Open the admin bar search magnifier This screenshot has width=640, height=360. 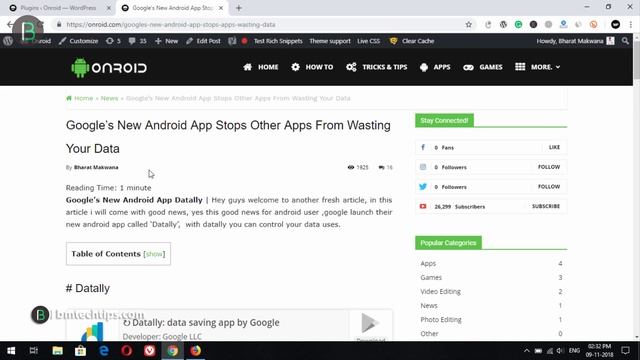coord(625,41)
